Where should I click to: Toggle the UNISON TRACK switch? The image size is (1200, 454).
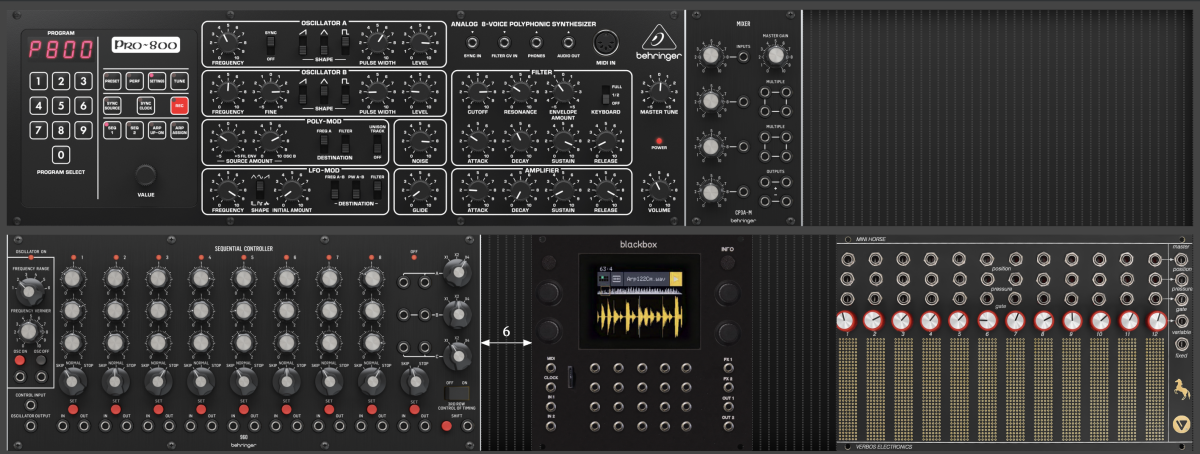pos(377,145)
